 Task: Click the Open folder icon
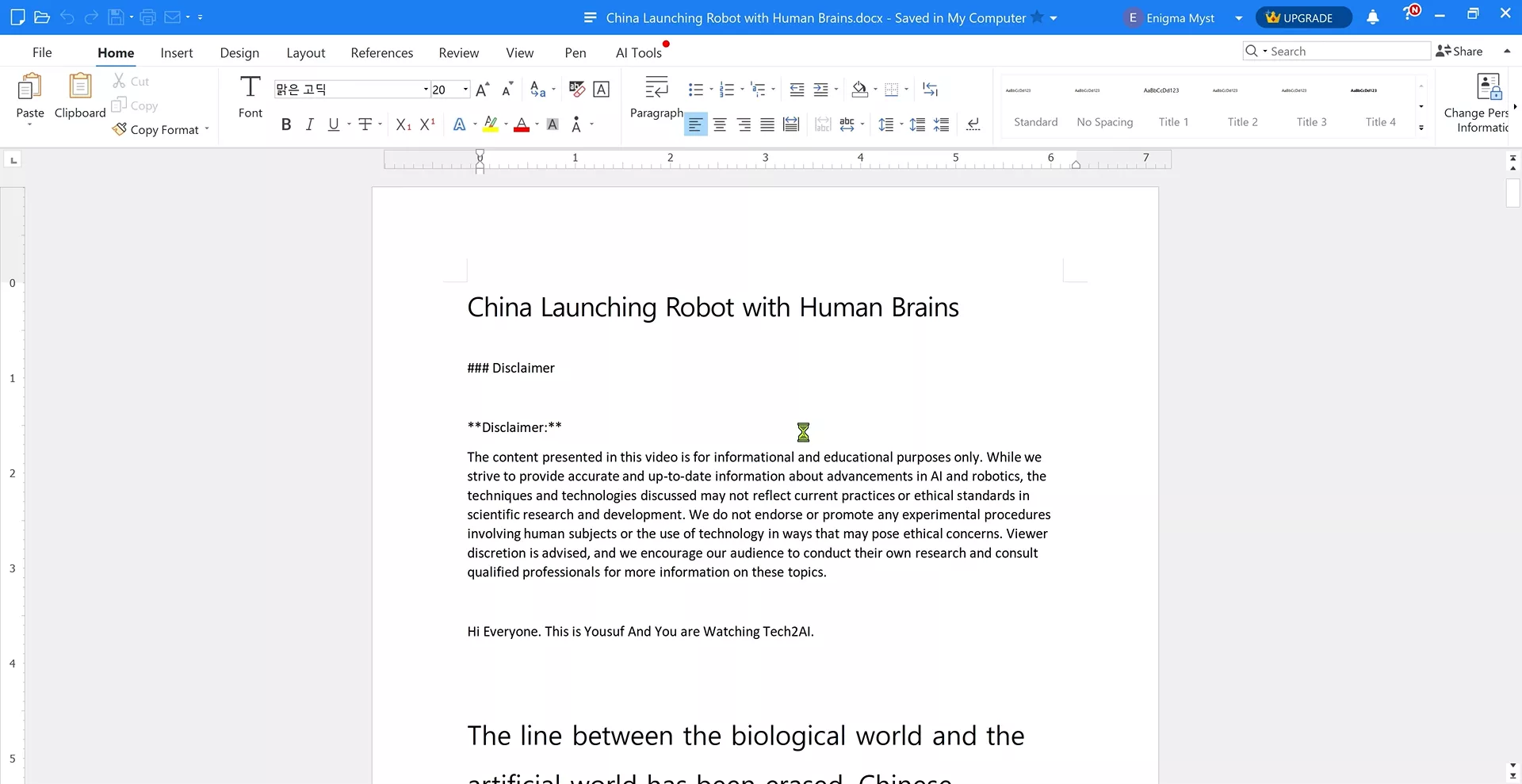[42, 17]
